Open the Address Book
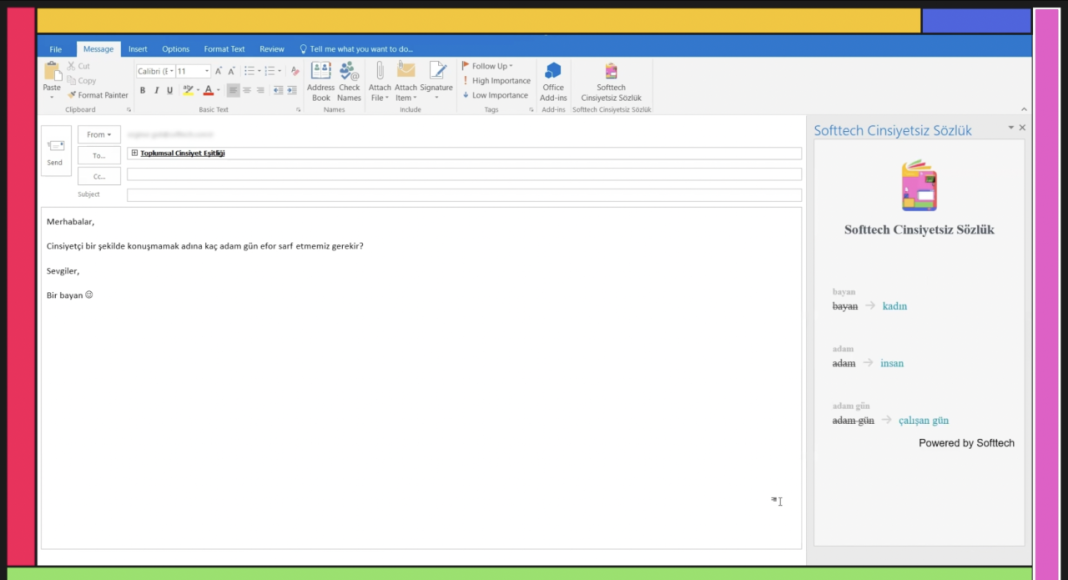Screen dimensions: 1068x580 [321, 82]
